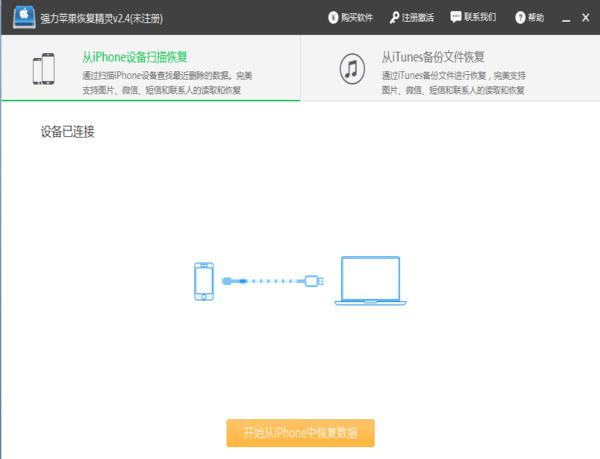
Task: Click the iTunes music note icon
Action: click(352, 69)
